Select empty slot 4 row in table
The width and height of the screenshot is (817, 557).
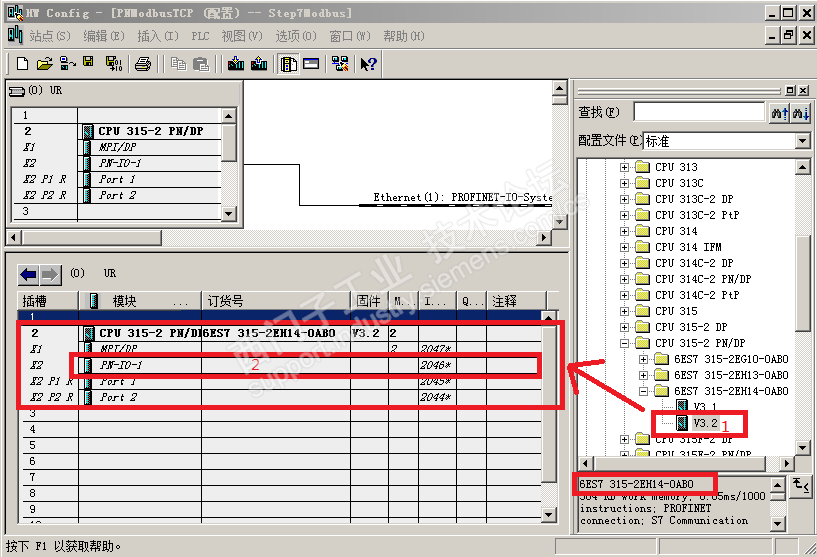point(281,429)
